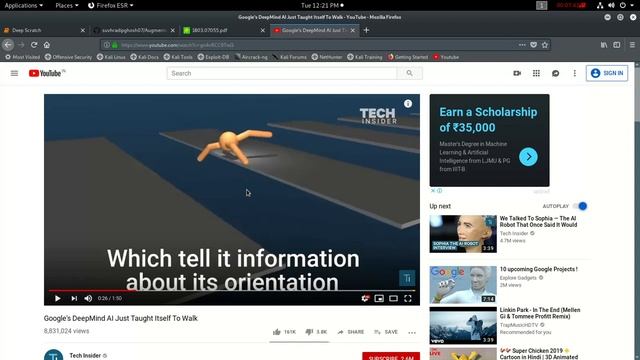Switch to the GitHub Augmented tab
The height and width of the screenshot is (360, 640).
134,30
